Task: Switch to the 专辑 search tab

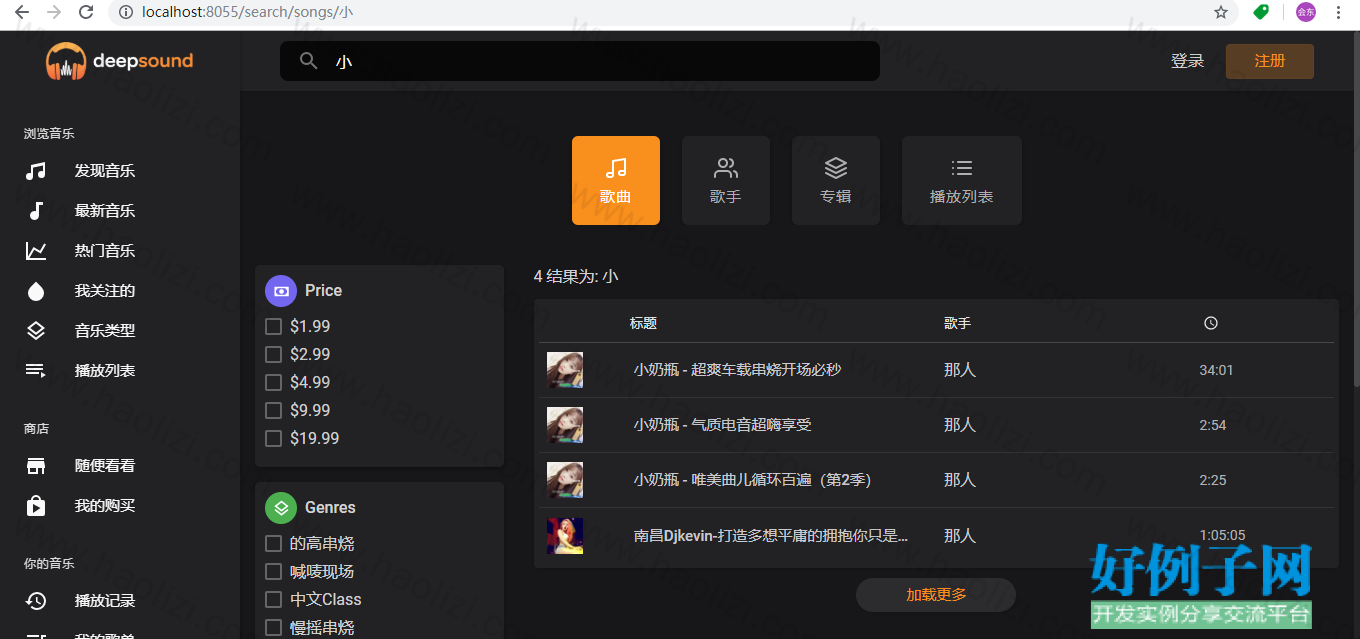Action: [x=836, y=181]
